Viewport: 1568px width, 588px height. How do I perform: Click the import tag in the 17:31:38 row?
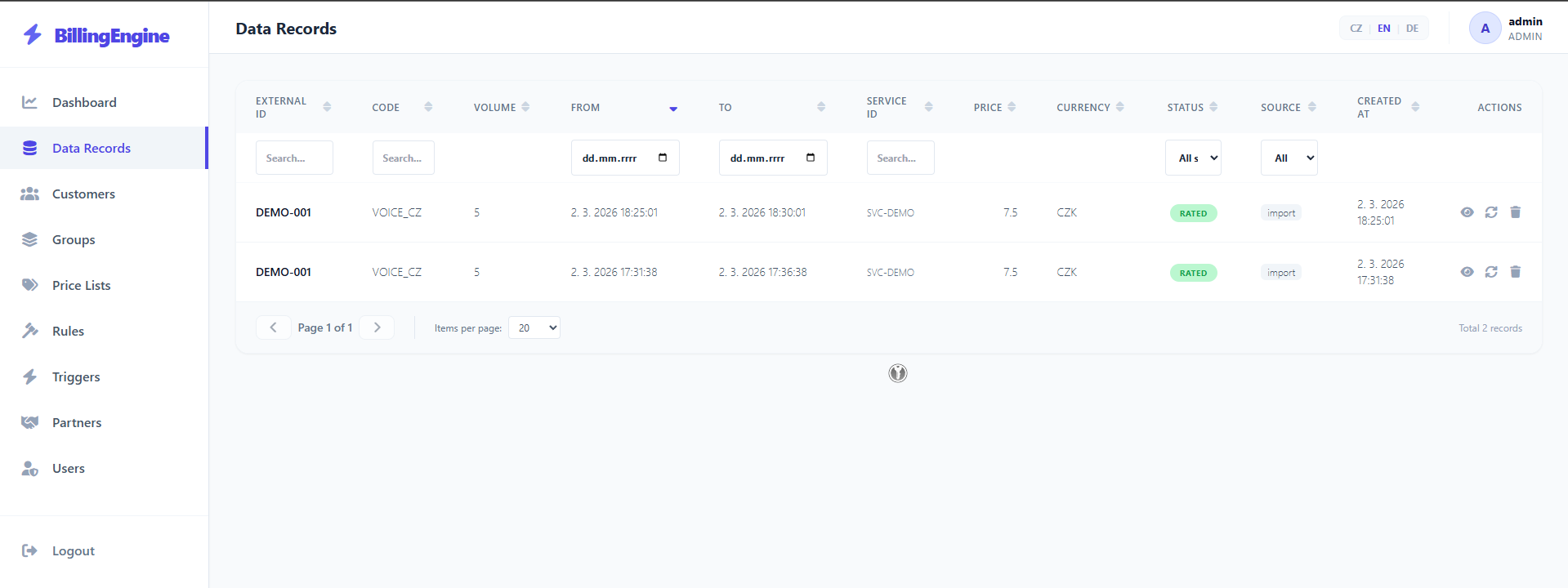[x=1281, y=273]
